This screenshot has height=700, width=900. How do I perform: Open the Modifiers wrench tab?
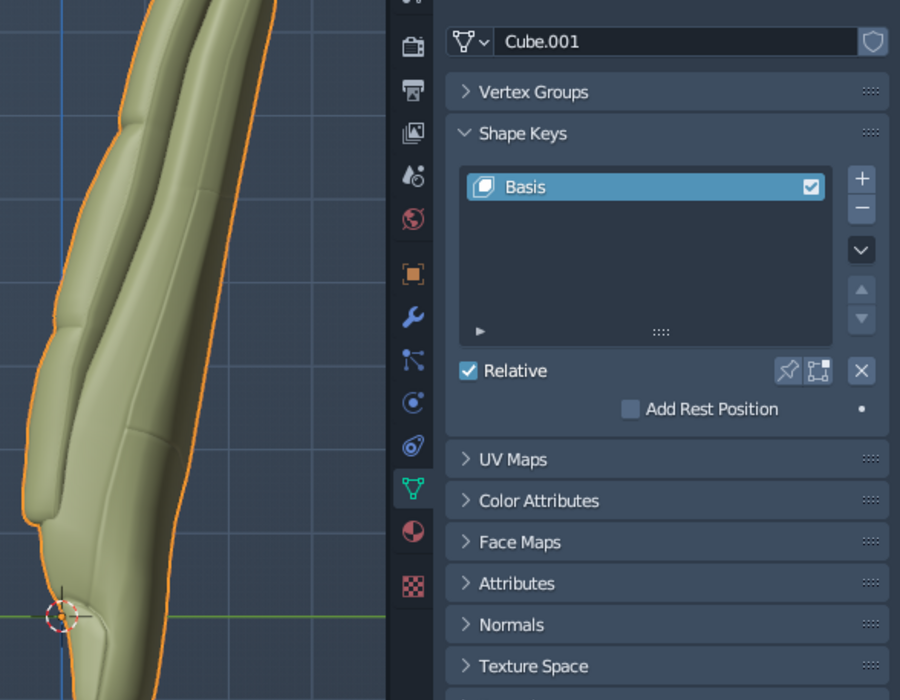pyautogui.click(x=413, y=317)
